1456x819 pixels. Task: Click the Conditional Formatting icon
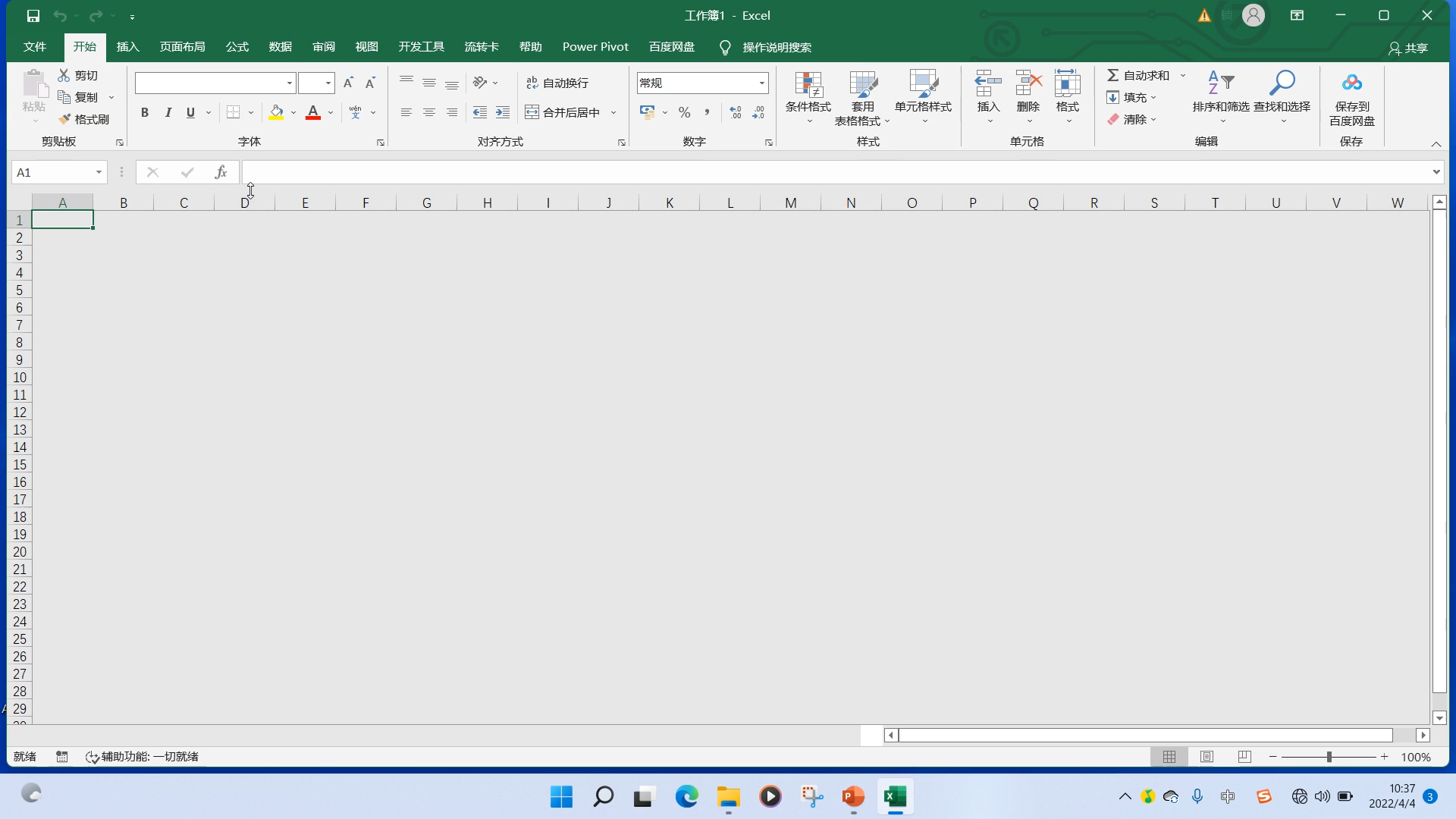click(808, 85)
